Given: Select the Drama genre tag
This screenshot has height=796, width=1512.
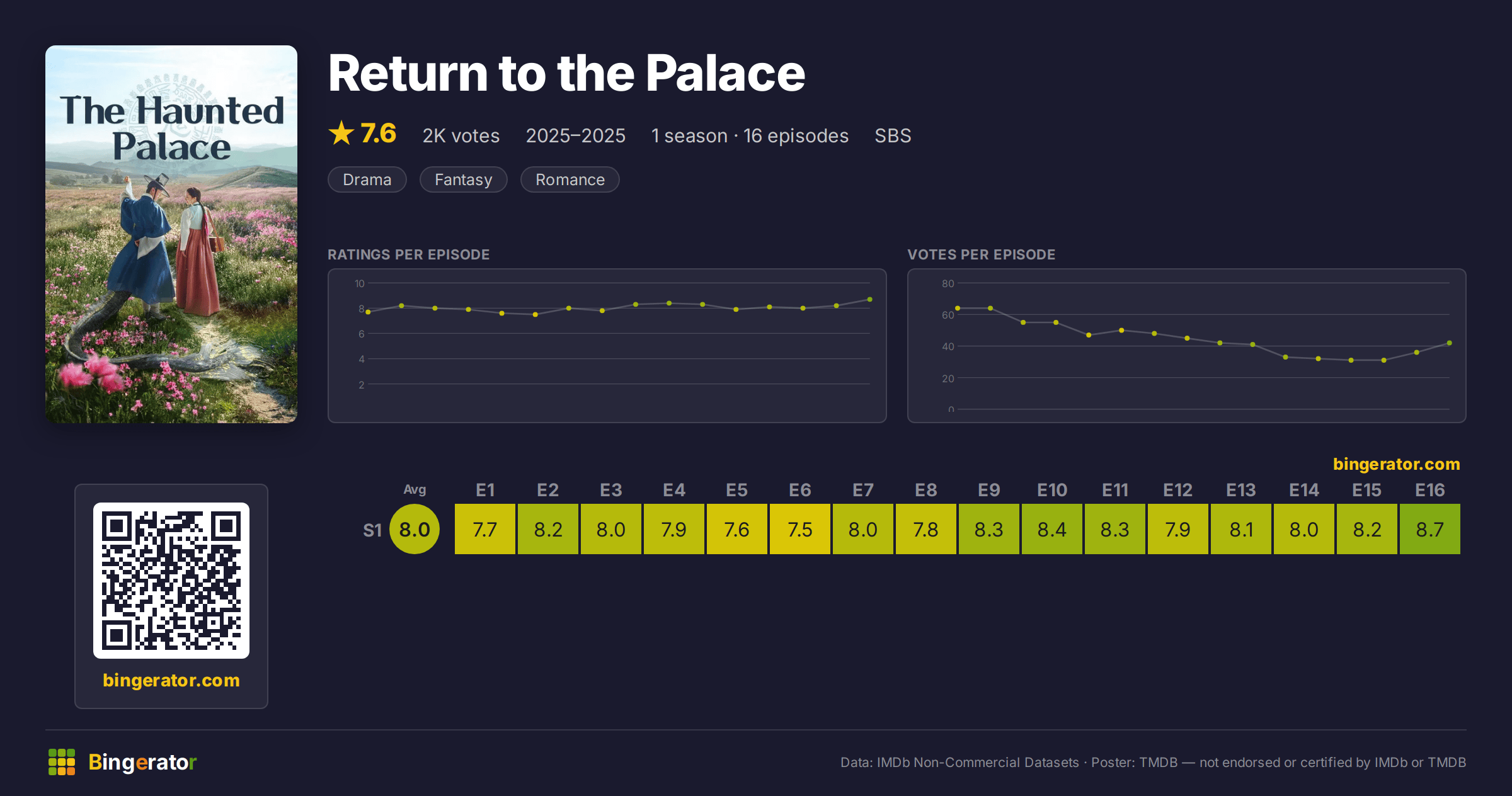Looking at the screenshot, I should pos(367,179).
